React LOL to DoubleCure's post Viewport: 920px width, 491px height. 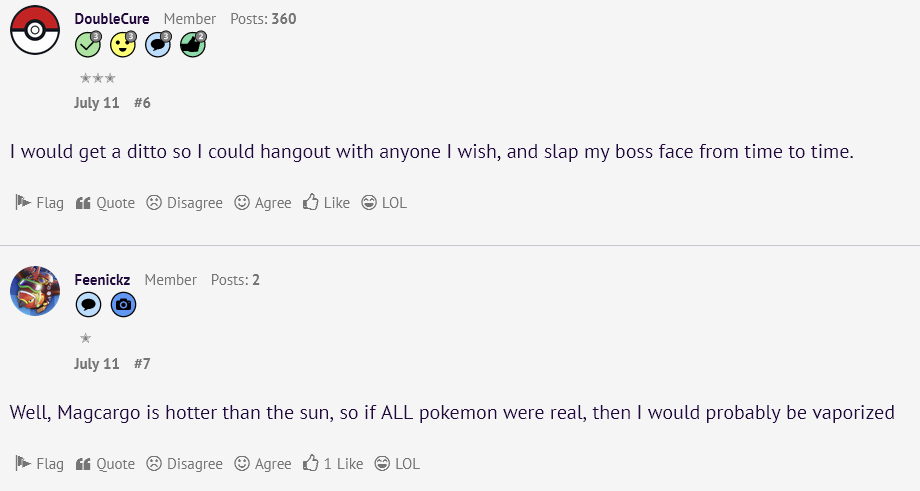pos(384,203)
